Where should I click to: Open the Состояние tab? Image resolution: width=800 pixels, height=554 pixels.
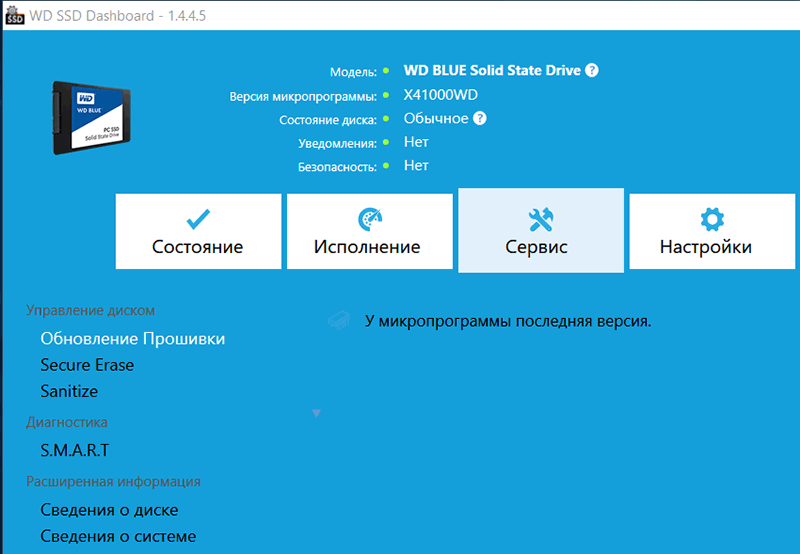[x=198, y=247]
